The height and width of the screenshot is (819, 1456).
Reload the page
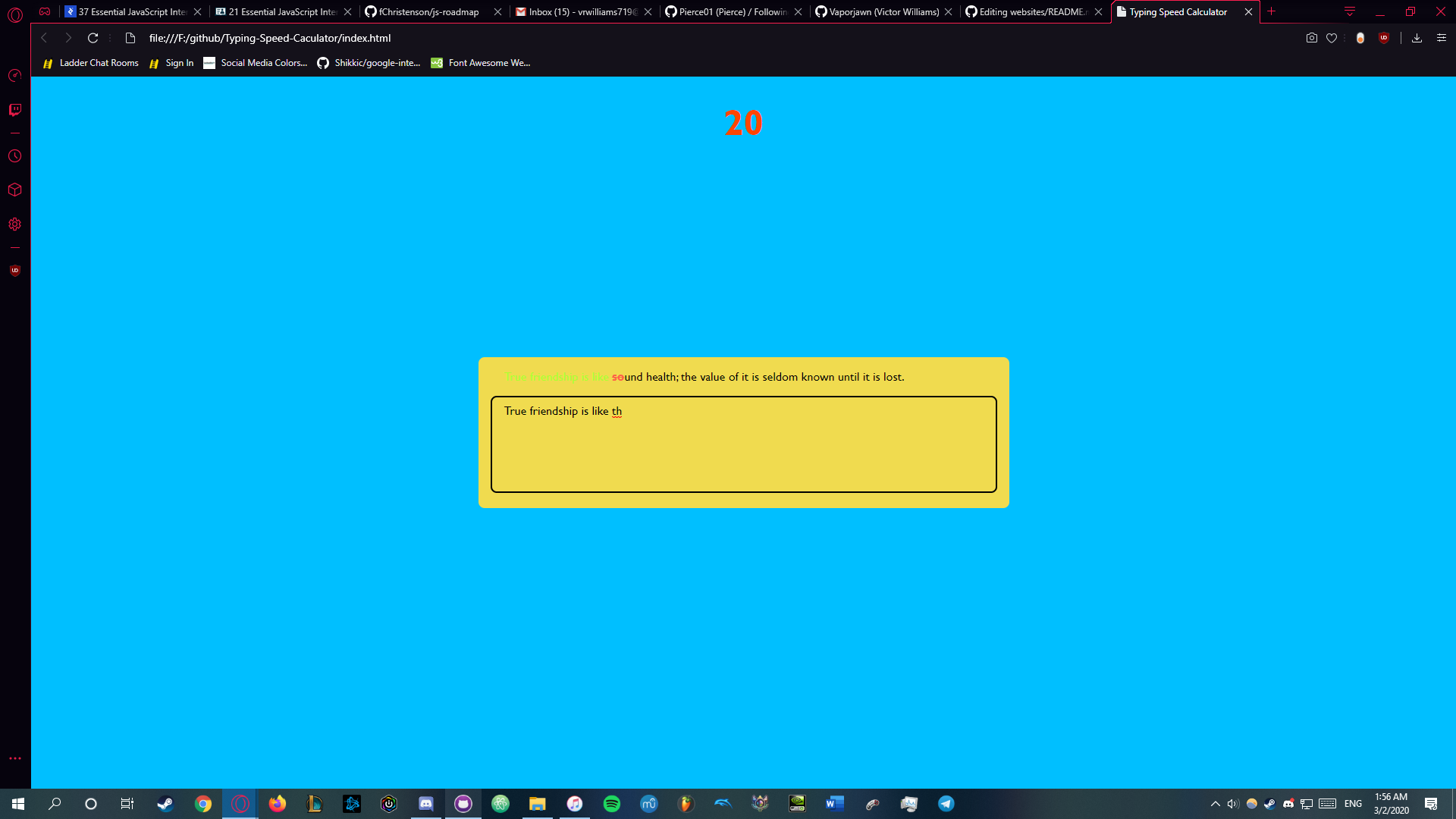[x=93, y=38]
